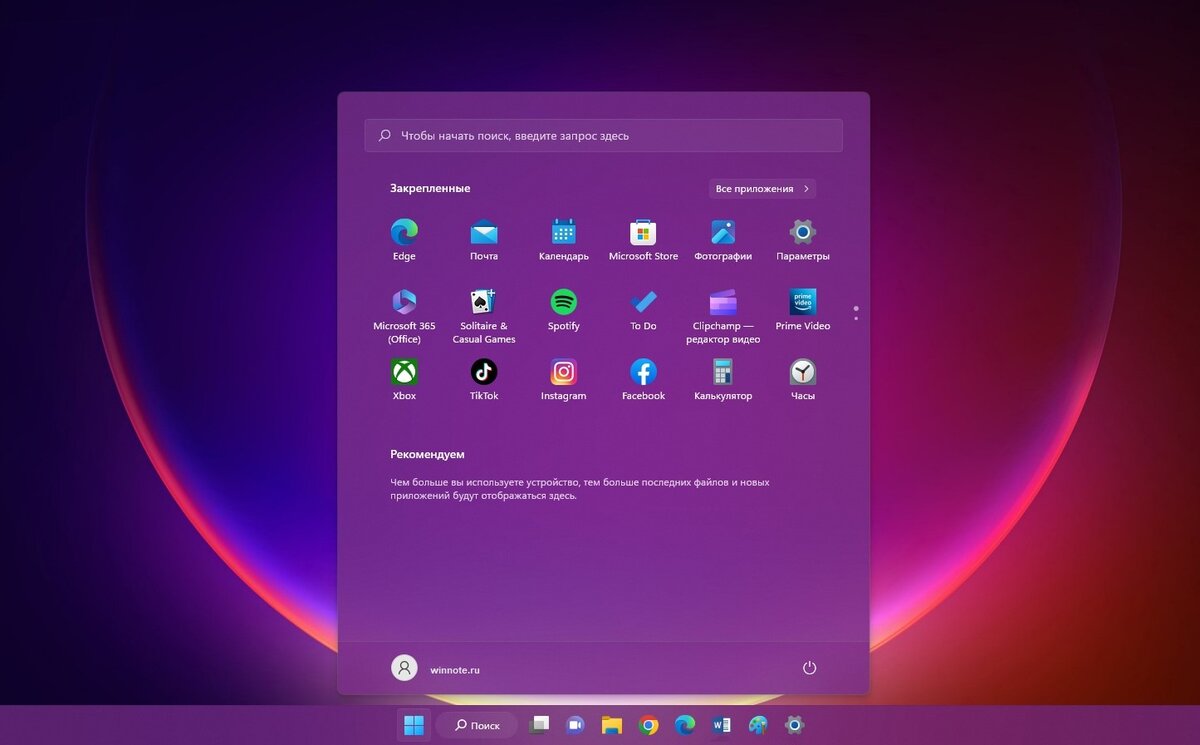Viewport: 1200px width, 745px height.
Task: Launch Prime Video
Action: click(803, 310)
